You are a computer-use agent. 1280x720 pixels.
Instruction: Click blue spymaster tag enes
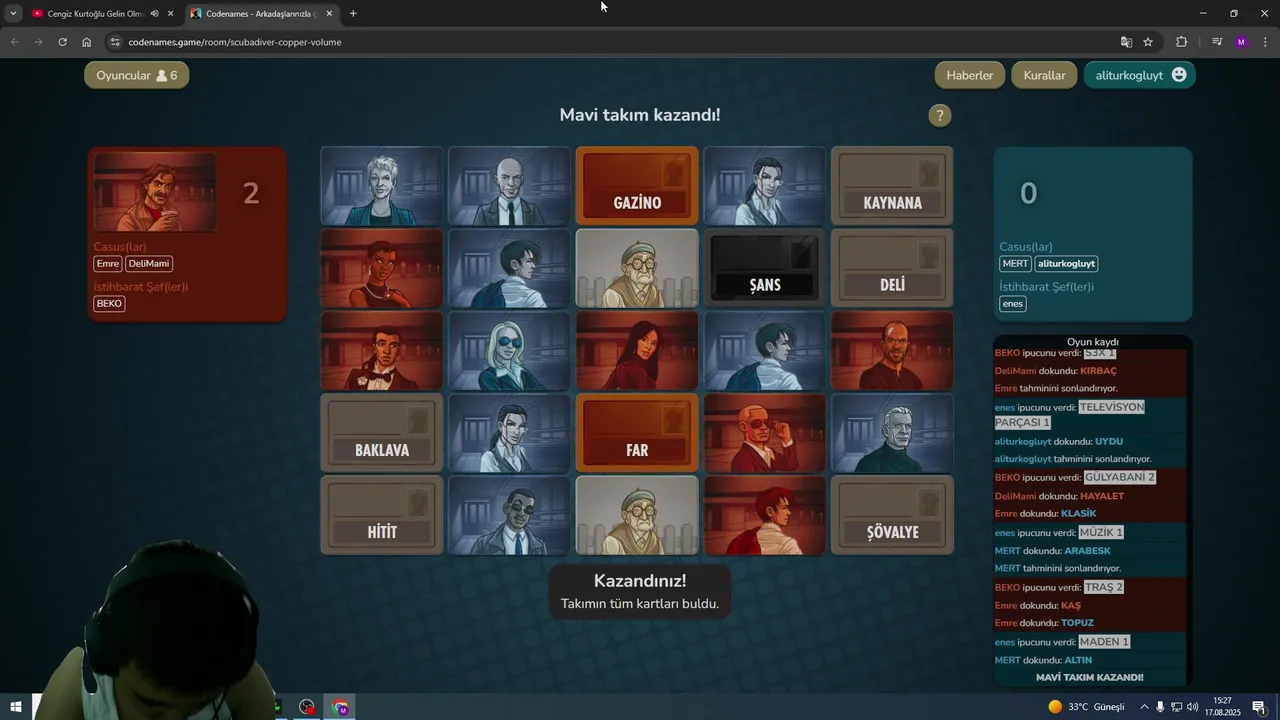[1013, 304]
